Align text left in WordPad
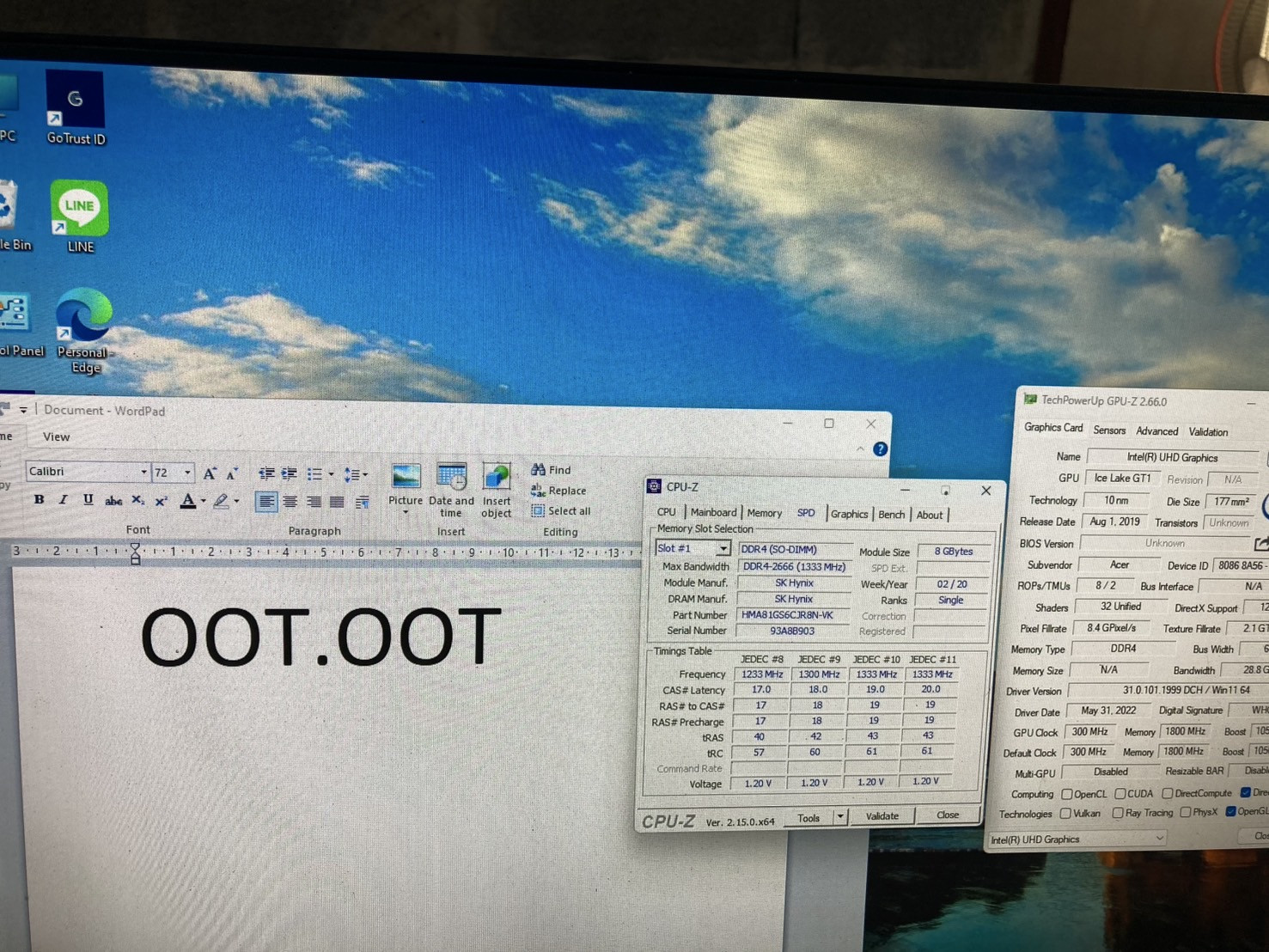 point(266,502)
